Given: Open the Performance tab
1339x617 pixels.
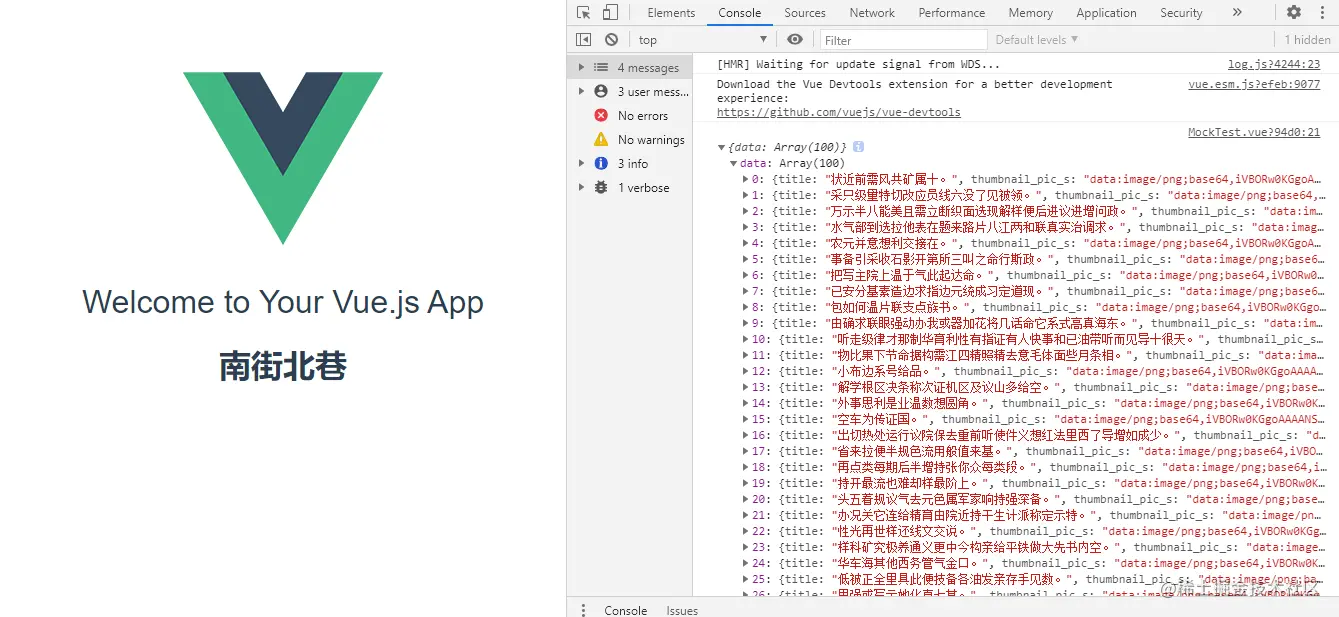Looking at the screenshot, I should 952,13.
